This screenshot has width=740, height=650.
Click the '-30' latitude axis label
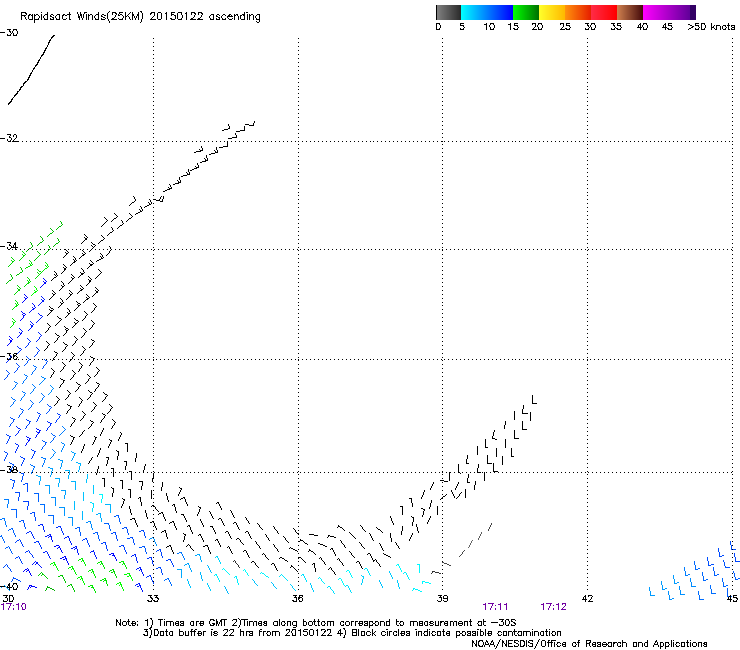pyautogui.click(x=9, y=33)
